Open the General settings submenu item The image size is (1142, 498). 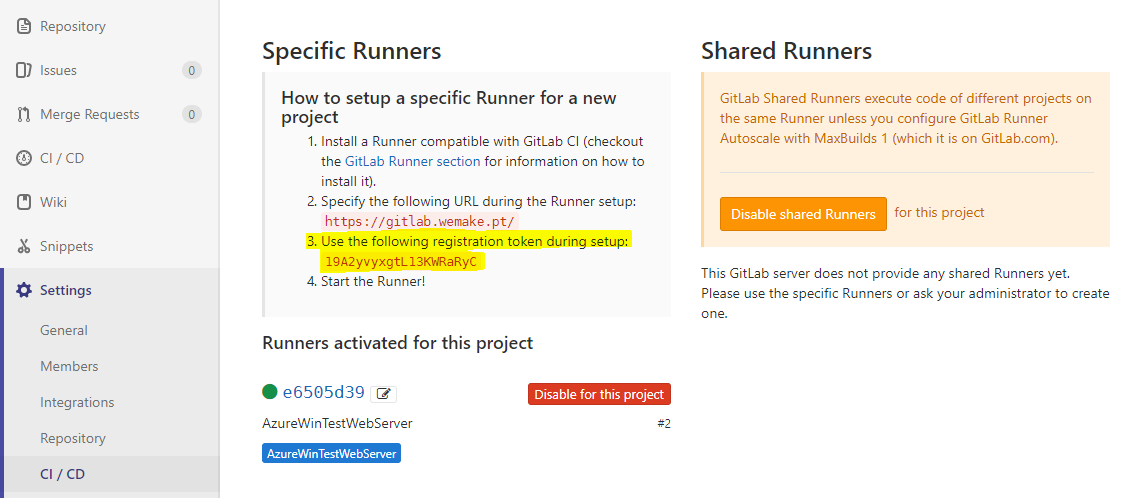point(64,331)
